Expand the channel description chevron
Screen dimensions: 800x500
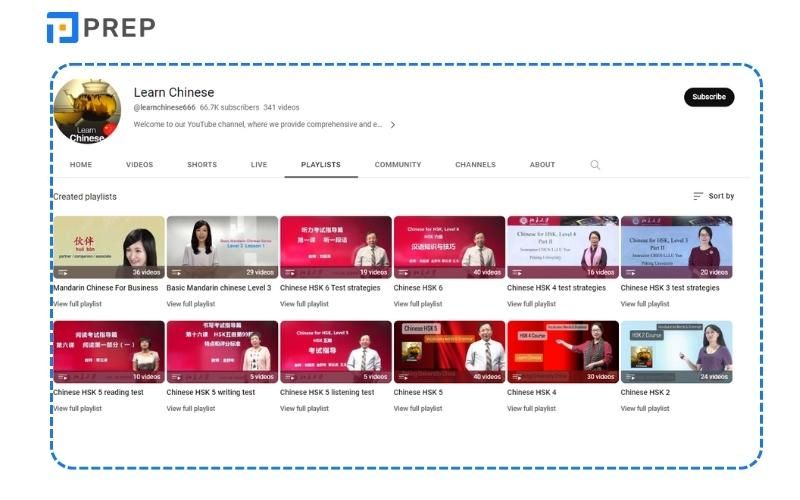click(392, 124)
